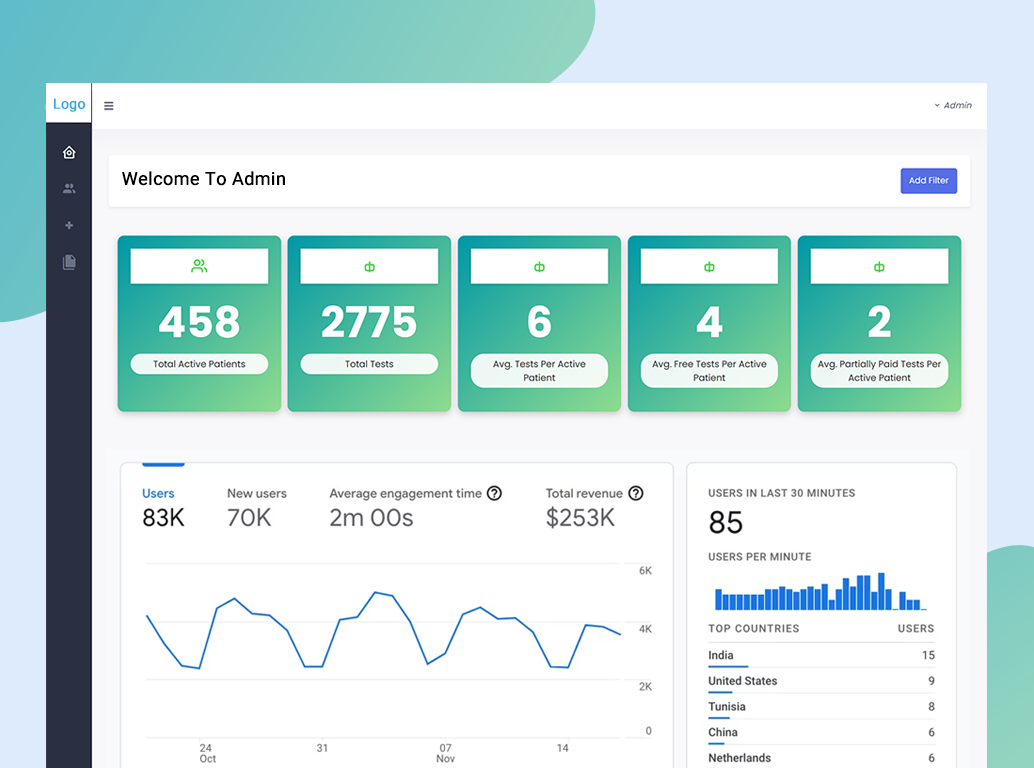This screenshot has width=1034, height=768.
Task: Click the Users Per Minute bar chart
Action: (x=821, y=591)
